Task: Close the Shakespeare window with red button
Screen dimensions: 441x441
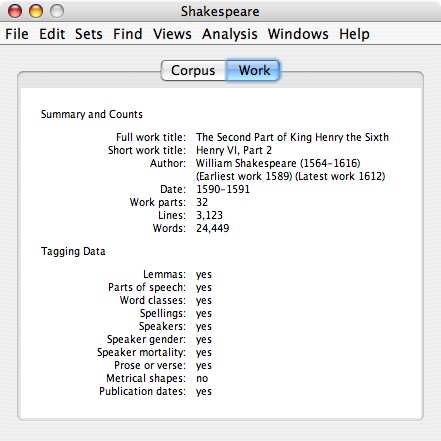Action: [x=15, y=11]
